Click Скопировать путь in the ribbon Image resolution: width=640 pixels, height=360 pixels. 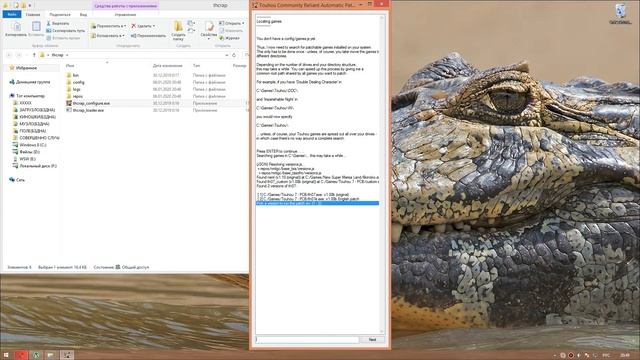[x=66, y=31]
